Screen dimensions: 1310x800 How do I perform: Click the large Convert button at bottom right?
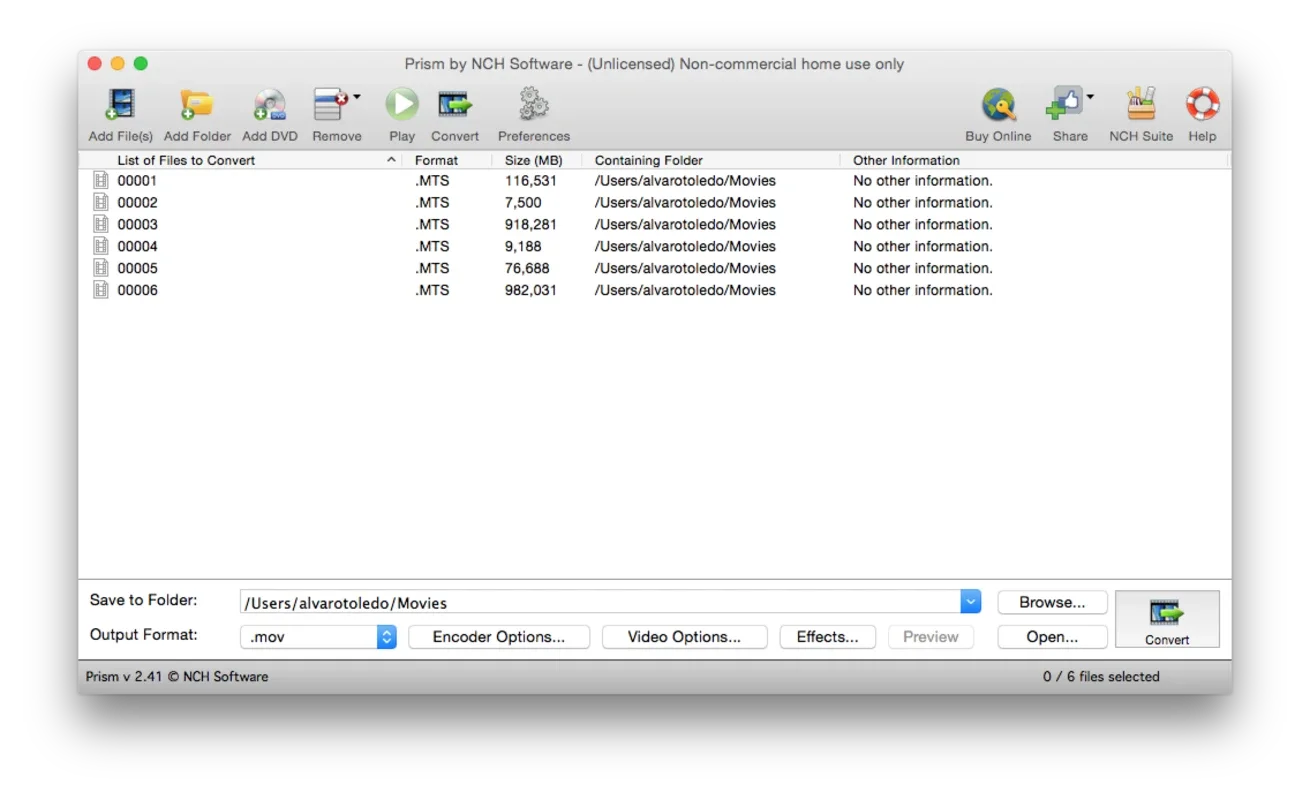click(1167, 619)
